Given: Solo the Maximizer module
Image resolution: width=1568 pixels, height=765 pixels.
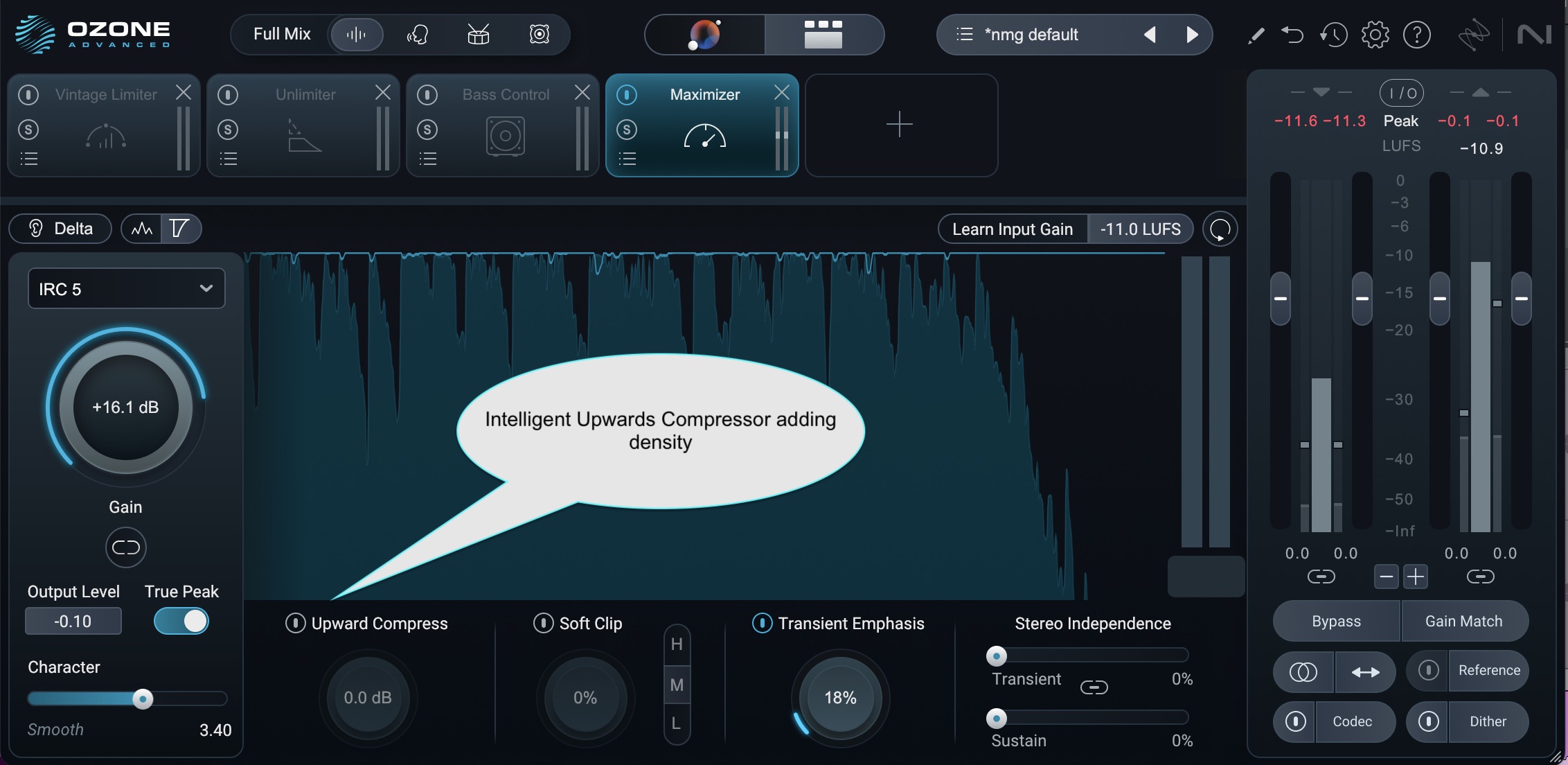Looking at the screenshot, I should tap(627, 130).
